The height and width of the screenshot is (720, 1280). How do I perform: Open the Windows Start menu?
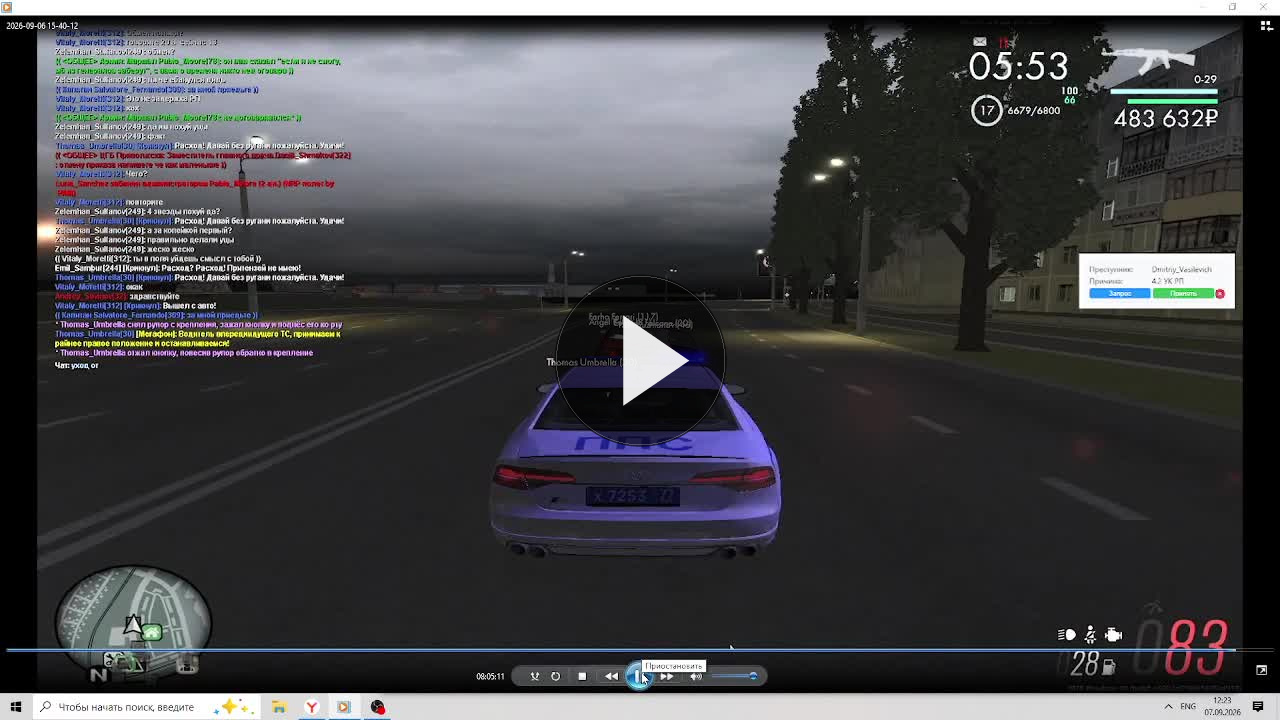pyautogui.click(x=16, y=707)
